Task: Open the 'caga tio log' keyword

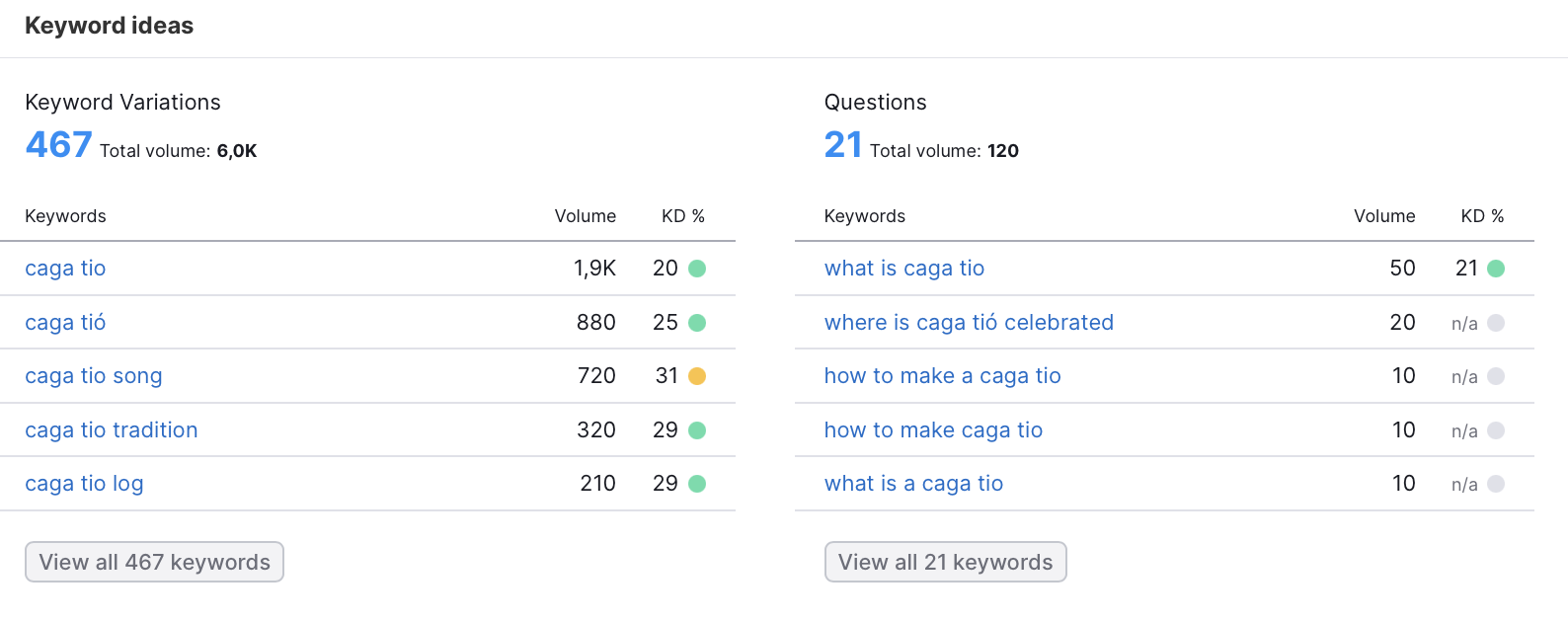Action: point(84,484)
